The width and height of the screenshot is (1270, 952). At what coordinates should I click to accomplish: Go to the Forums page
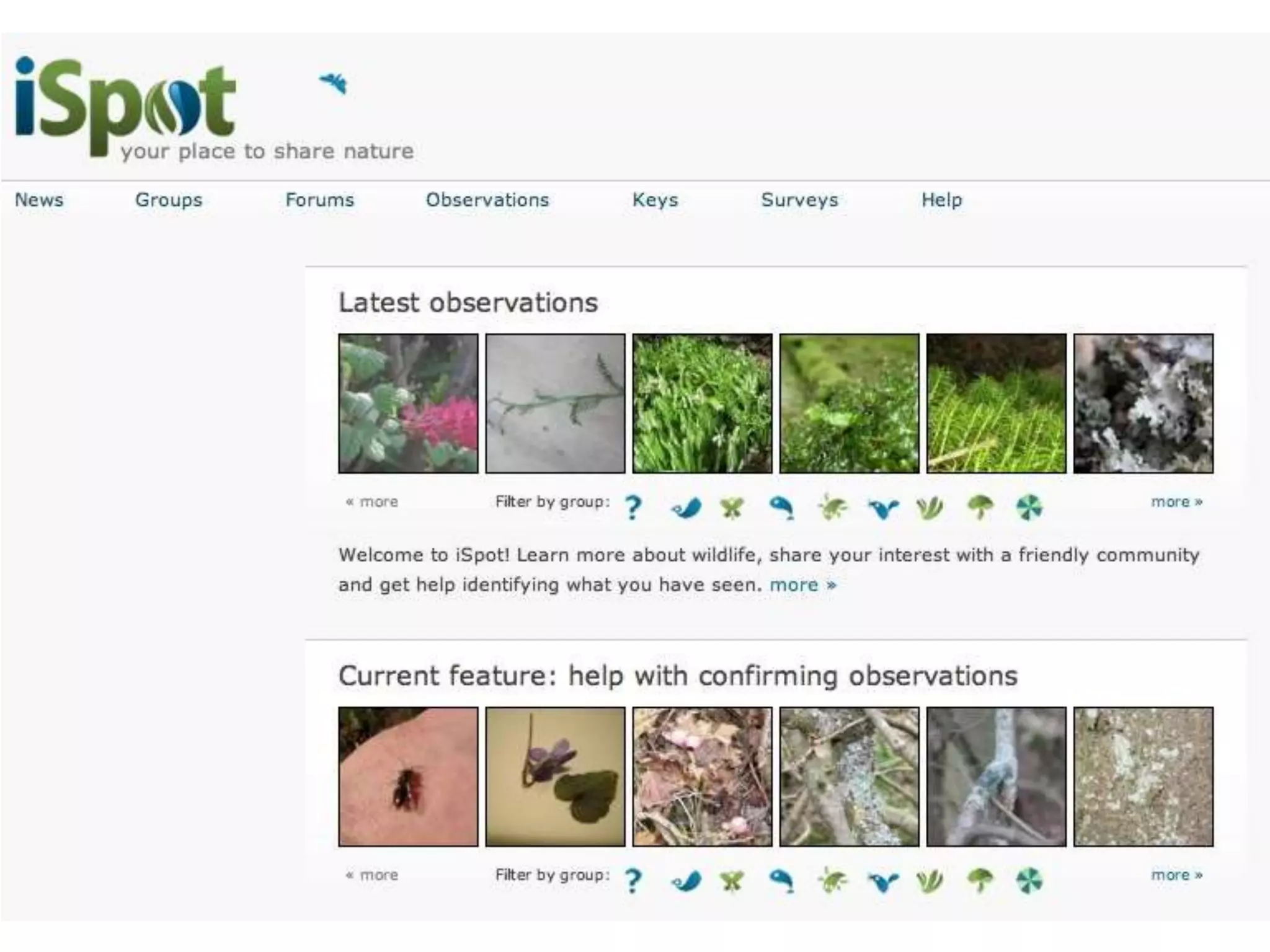319,200
